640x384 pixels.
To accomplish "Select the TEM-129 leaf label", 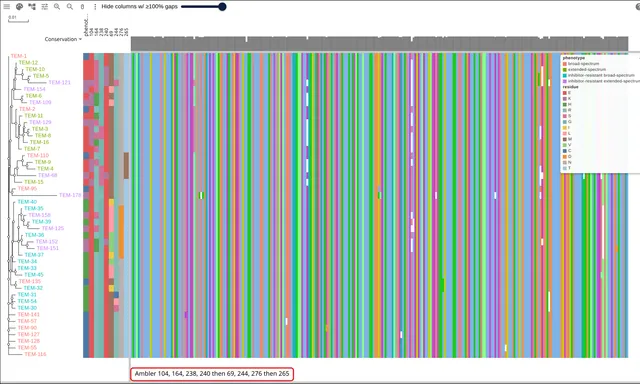I will tap(40, 122).
